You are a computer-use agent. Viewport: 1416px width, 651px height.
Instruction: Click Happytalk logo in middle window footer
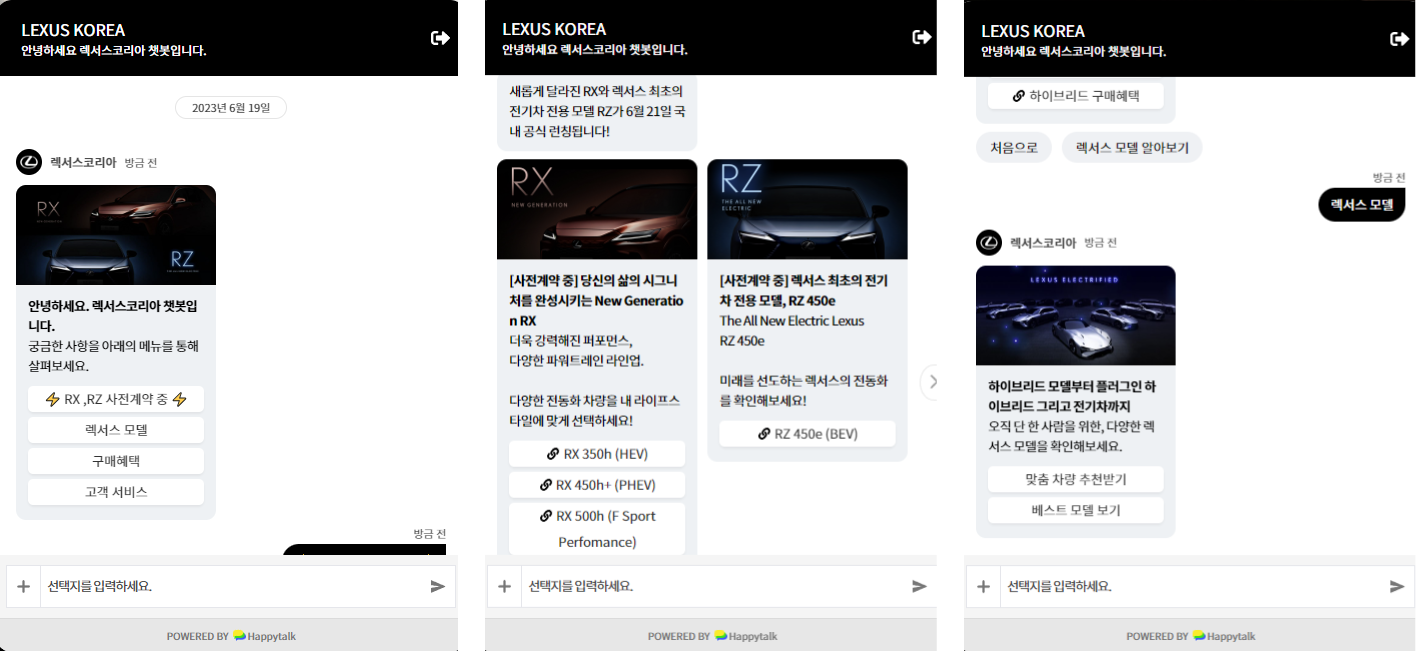pyautogui.click(x=746, y=636)
